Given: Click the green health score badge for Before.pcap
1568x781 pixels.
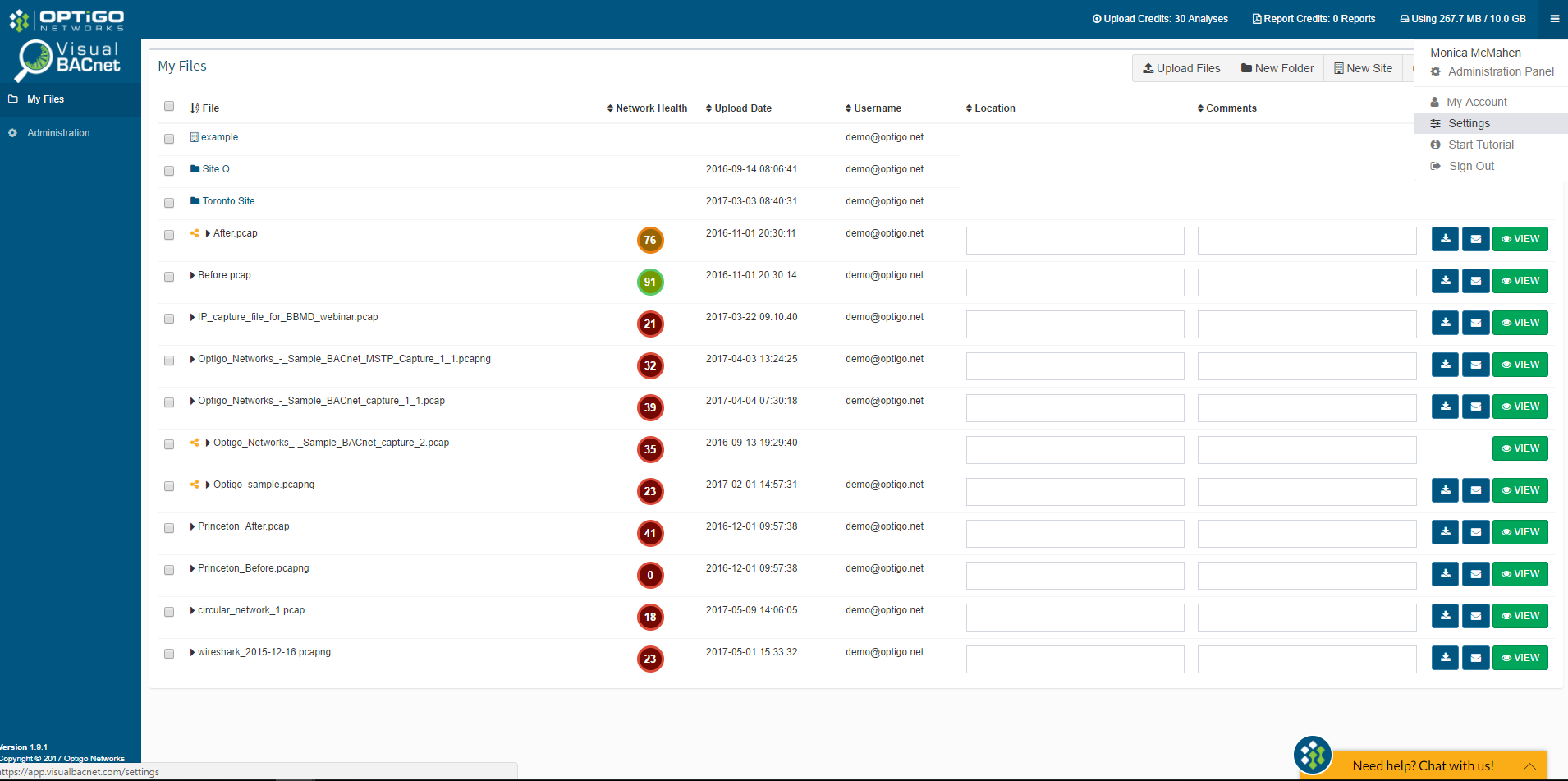Looking at the screenshot, I should pos(650,282).
